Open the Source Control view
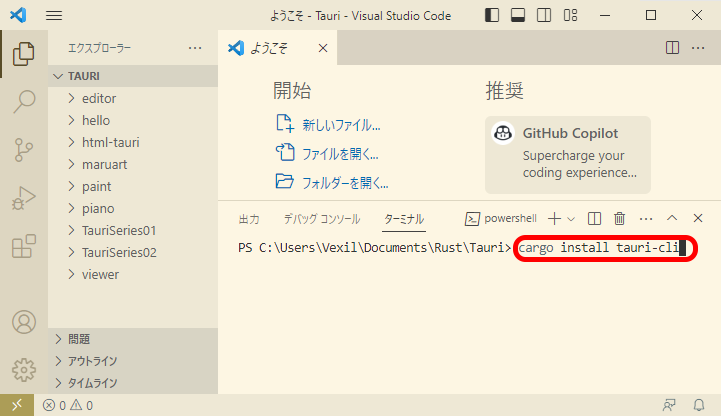 (x=24, y=150)
